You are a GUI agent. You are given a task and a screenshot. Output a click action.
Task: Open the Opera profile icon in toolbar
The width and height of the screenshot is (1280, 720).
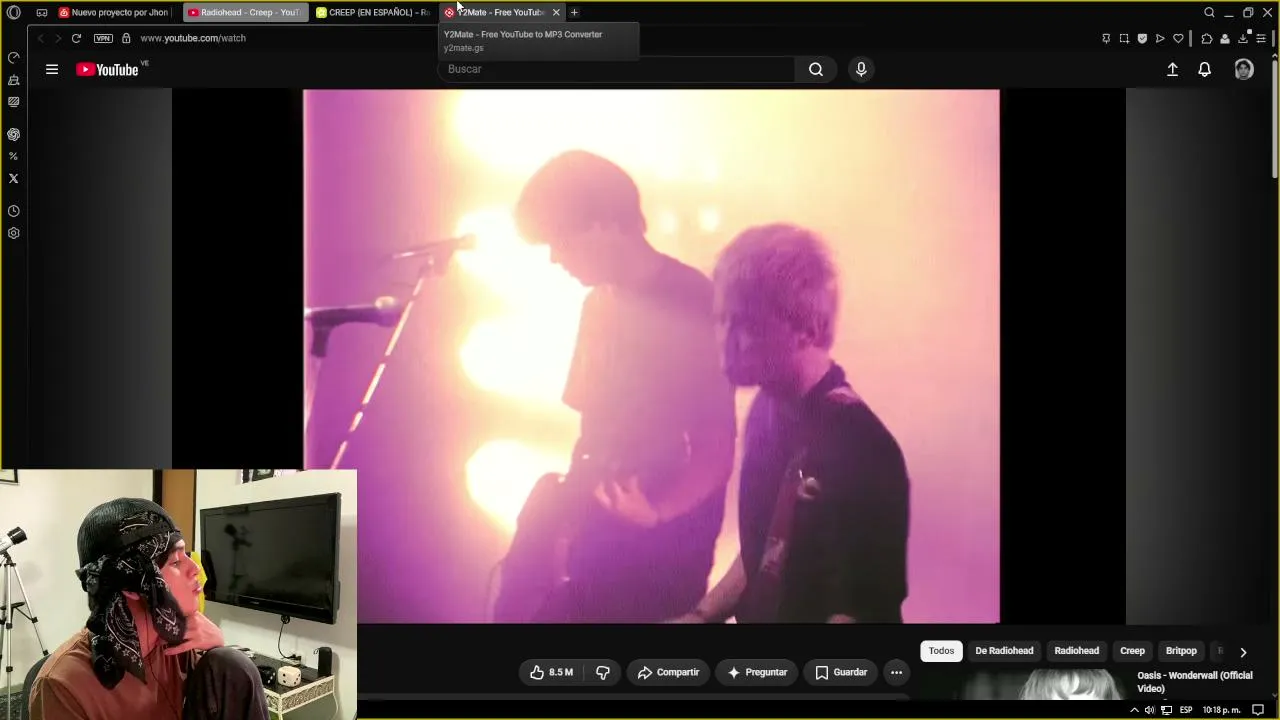[1225, 38]
